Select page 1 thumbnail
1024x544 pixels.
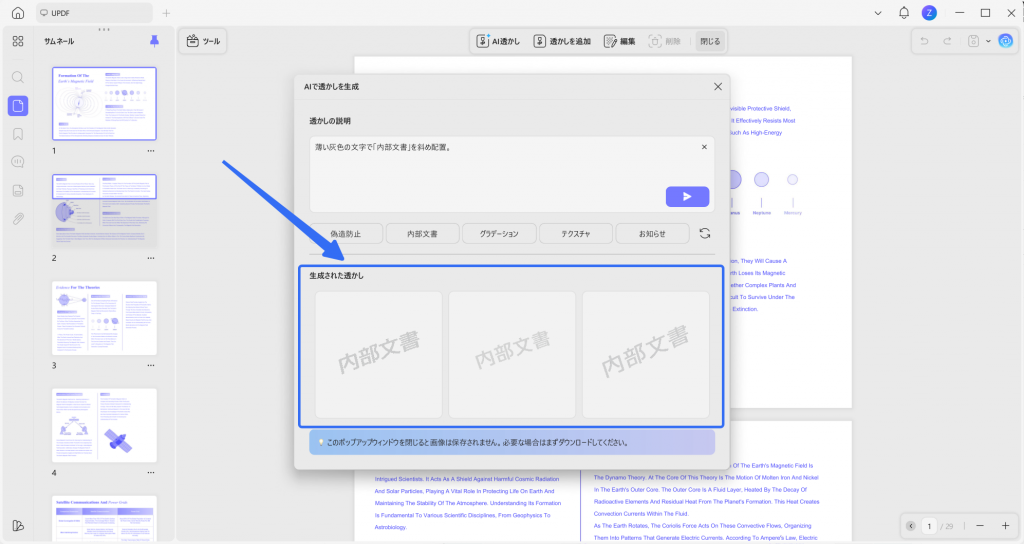(x=104, y=103)
